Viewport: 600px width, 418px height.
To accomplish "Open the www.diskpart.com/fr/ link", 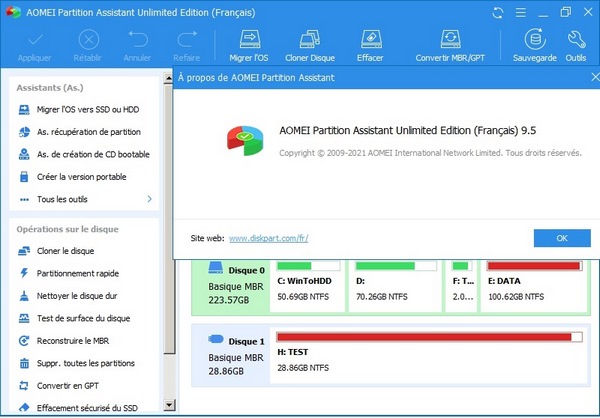I will pos(269,238).
